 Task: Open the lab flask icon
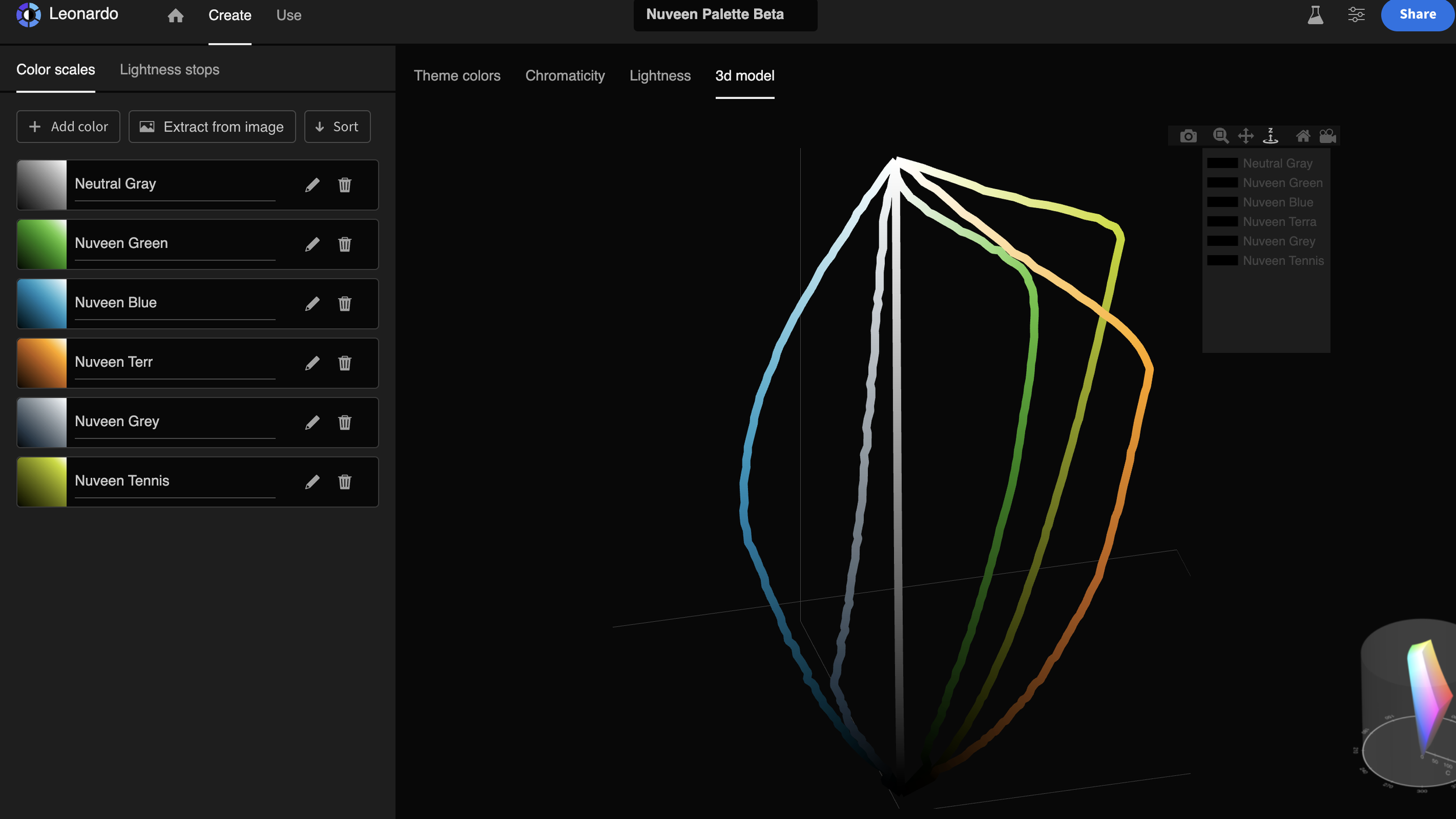pyautogui.click(x=1315, y=15)
